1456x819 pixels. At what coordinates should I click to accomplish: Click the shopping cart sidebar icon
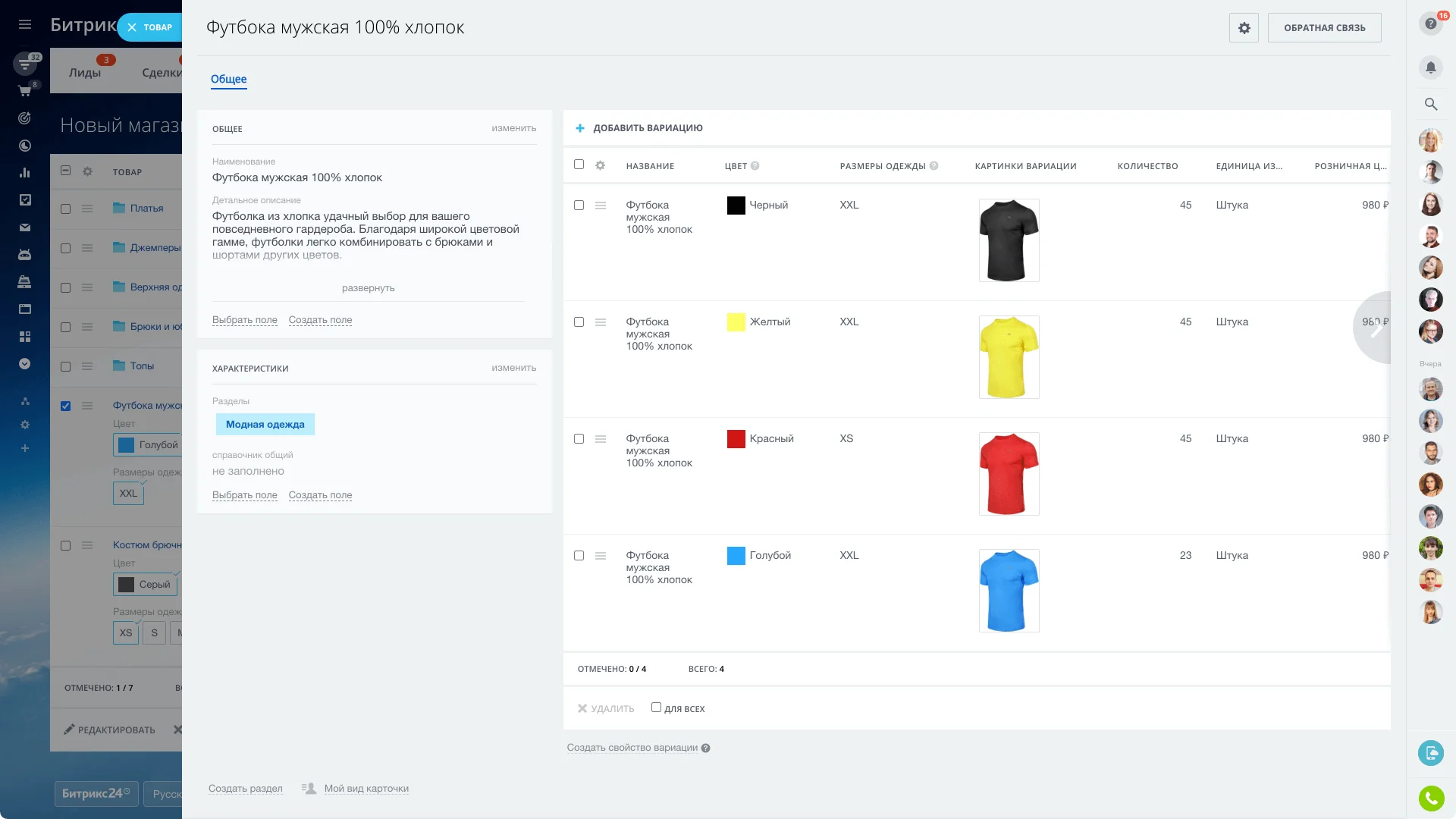pyautogui.click(x=25, y=91)
